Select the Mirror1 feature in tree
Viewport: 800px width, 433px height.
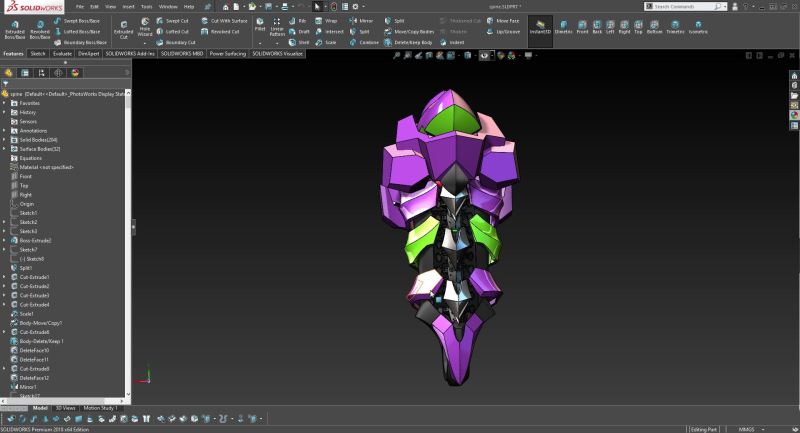click(23, 387)
